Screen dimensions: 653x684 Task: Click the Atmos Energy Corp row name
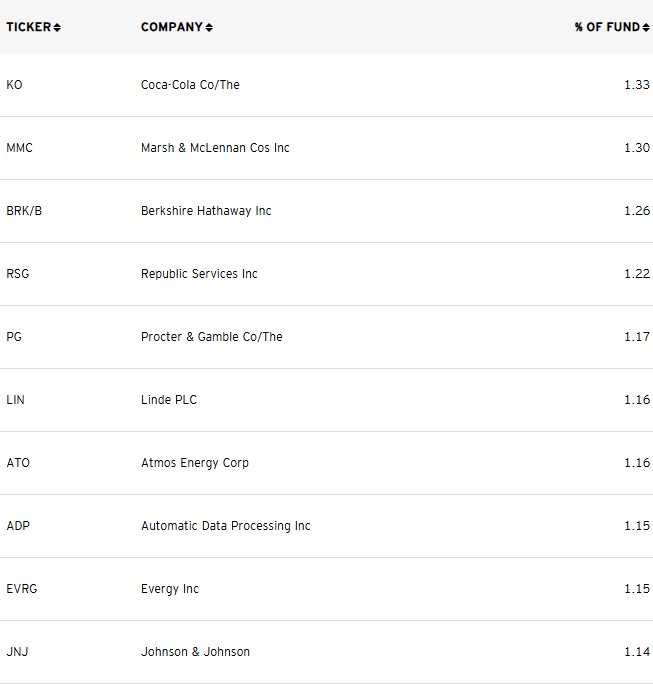(195, 463)
